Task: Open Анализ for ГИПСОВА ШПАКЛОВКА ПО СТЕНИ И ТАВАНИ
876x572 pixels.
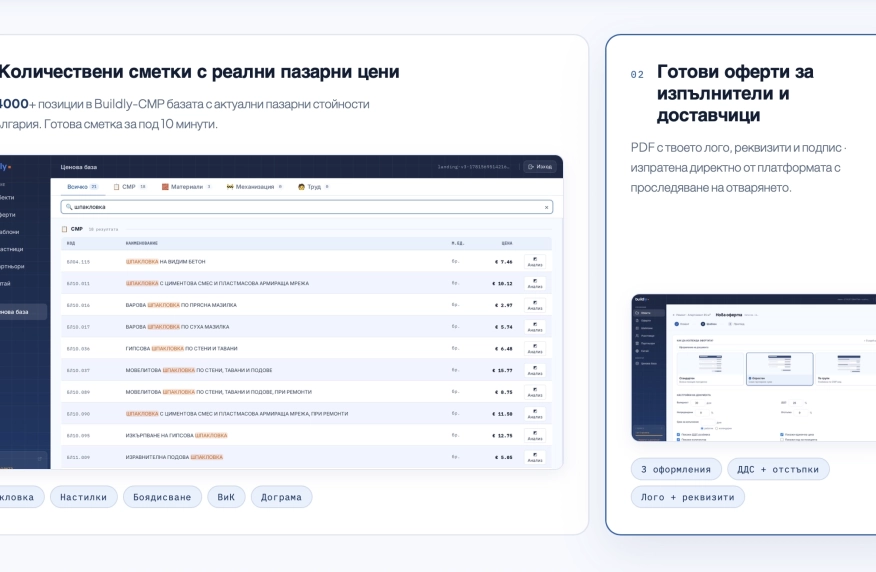Action: (535, 349)
